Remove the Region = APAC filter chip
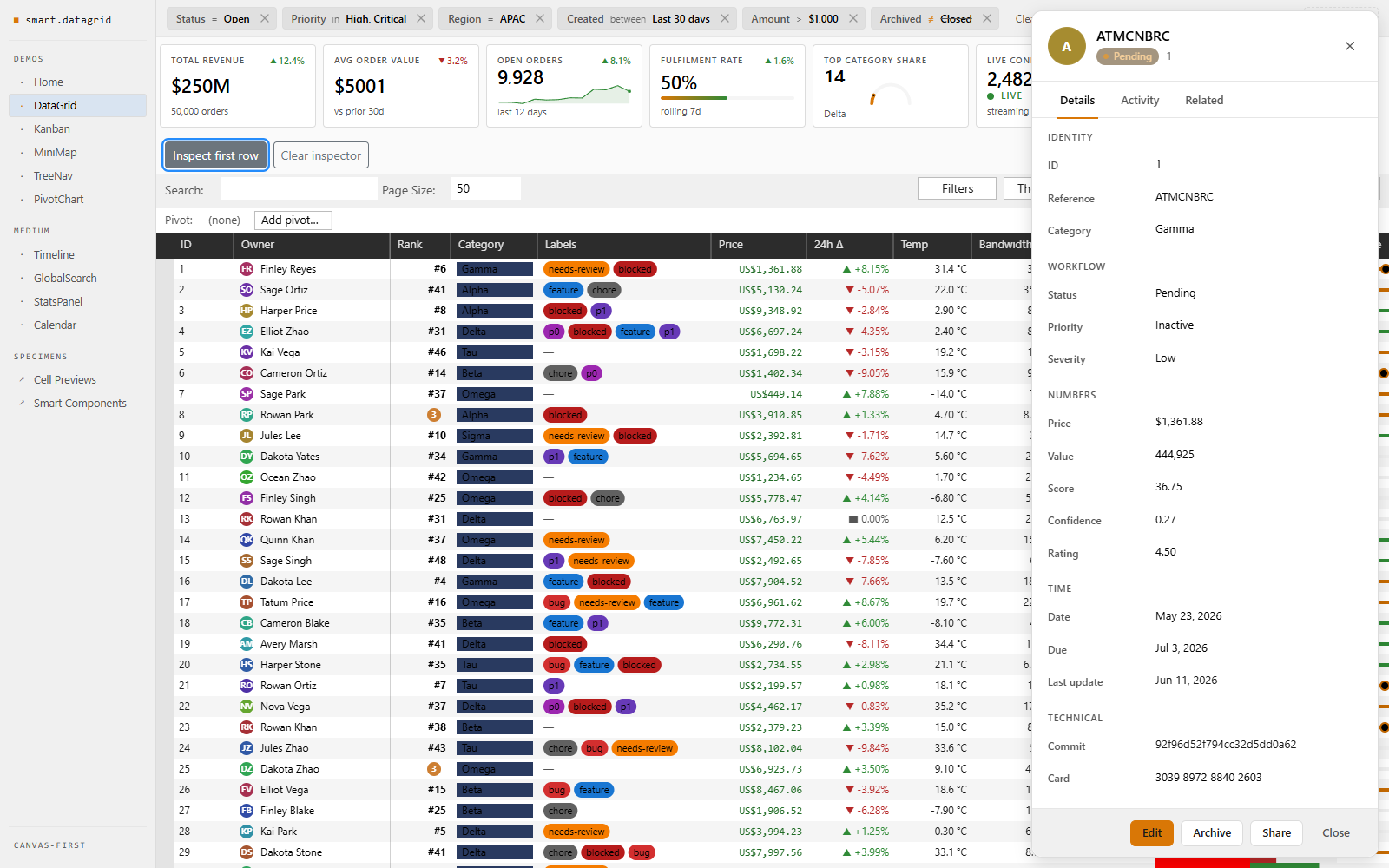This screenshot has height=868, width=1389. [540, 18]
